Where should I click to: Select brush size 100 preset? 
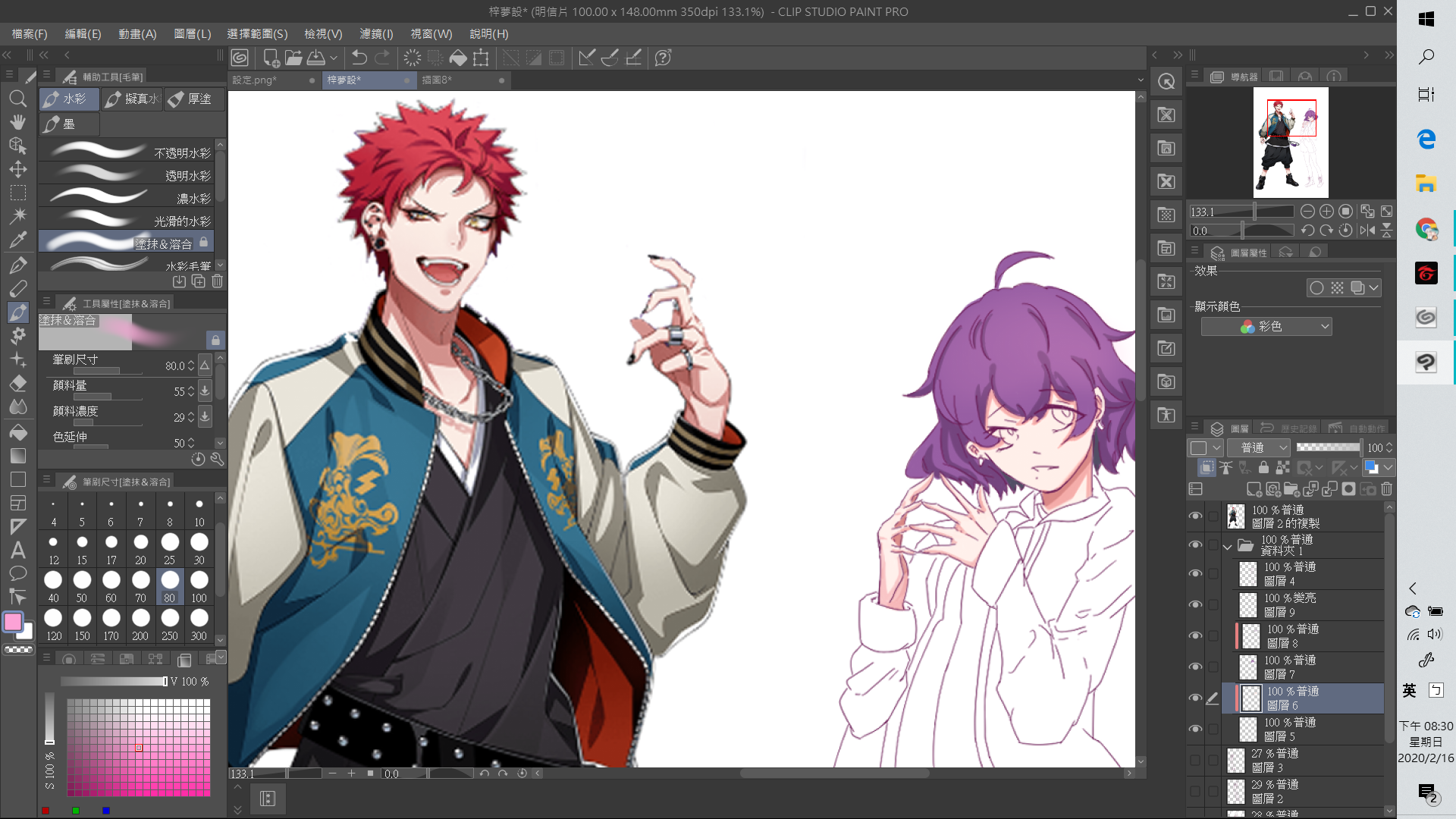coord(199,585)
